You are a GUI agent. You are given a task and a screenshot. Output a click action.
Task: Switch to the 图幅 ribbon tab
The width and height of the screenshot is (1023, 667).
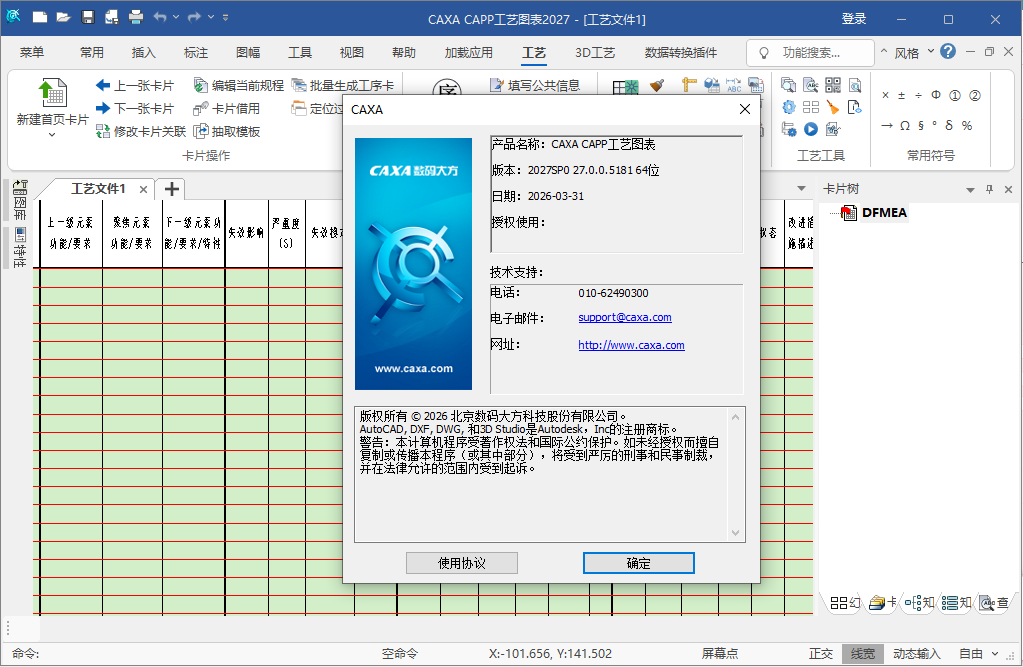[248, 53]
